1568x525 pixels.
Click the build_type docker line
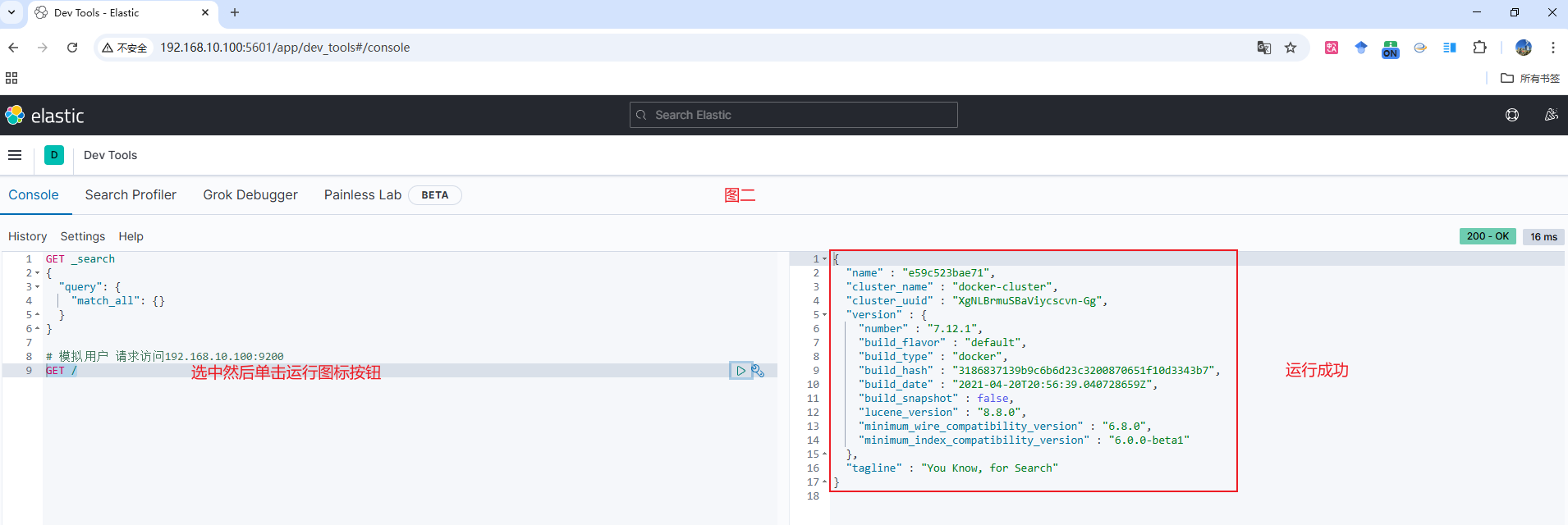click(933, 357)
